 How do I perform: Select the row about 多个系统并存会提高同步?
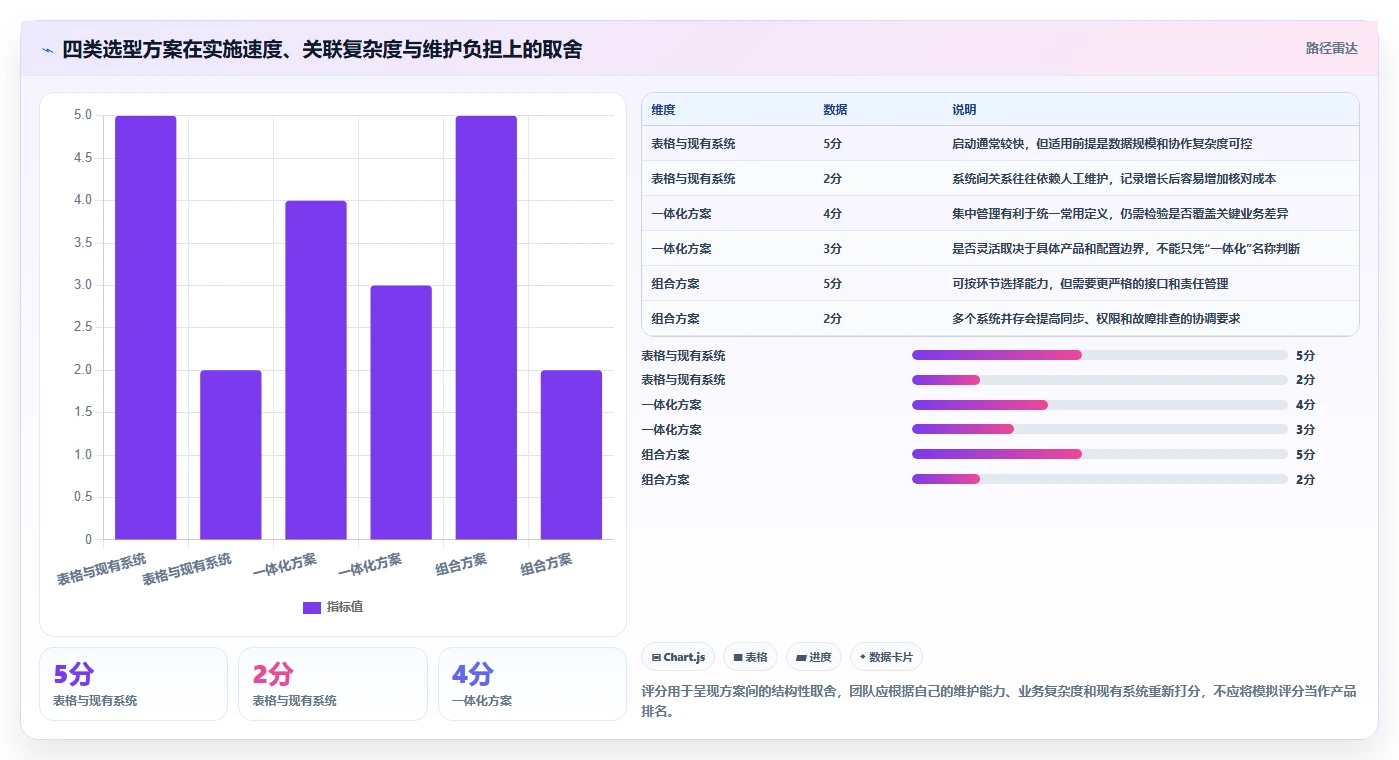tap(1000, 319)
